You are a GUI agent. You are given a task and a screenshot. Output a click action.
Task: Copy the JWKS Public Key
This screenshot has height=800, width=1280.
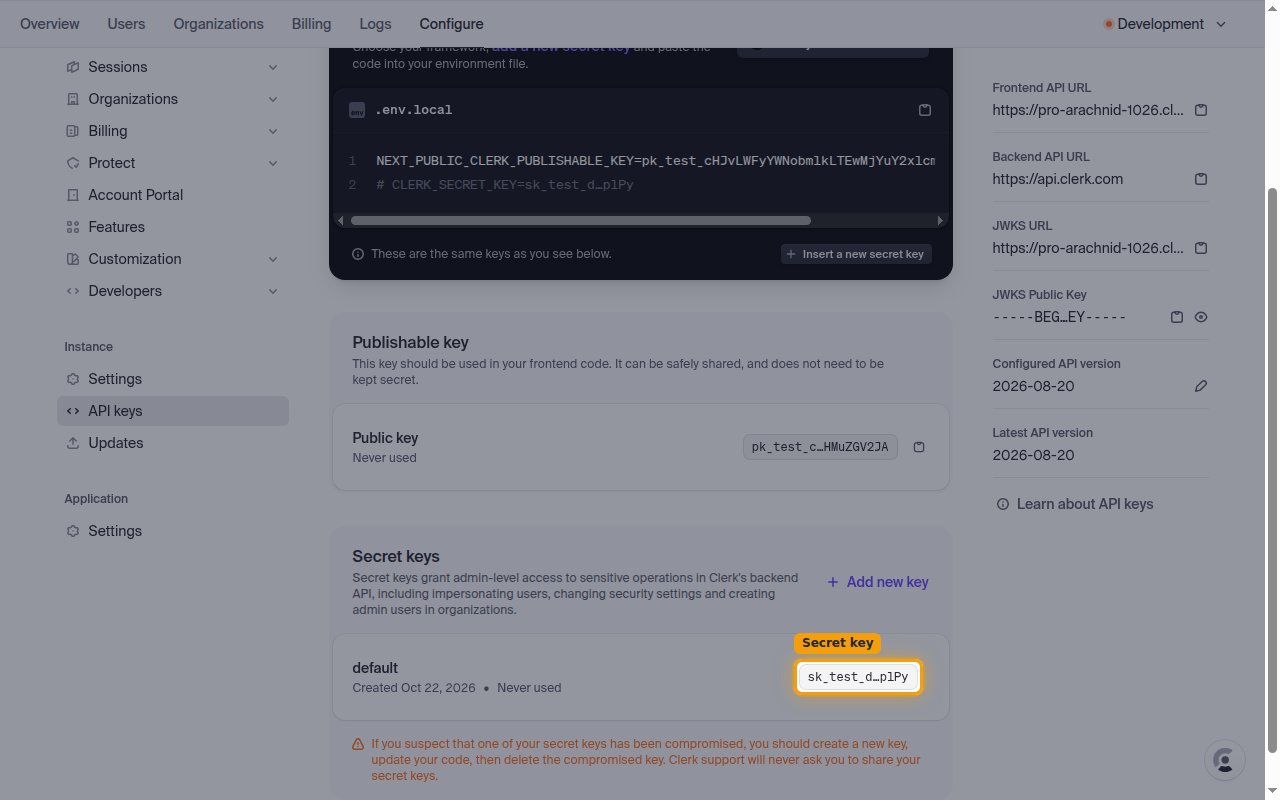[1177, 317]
